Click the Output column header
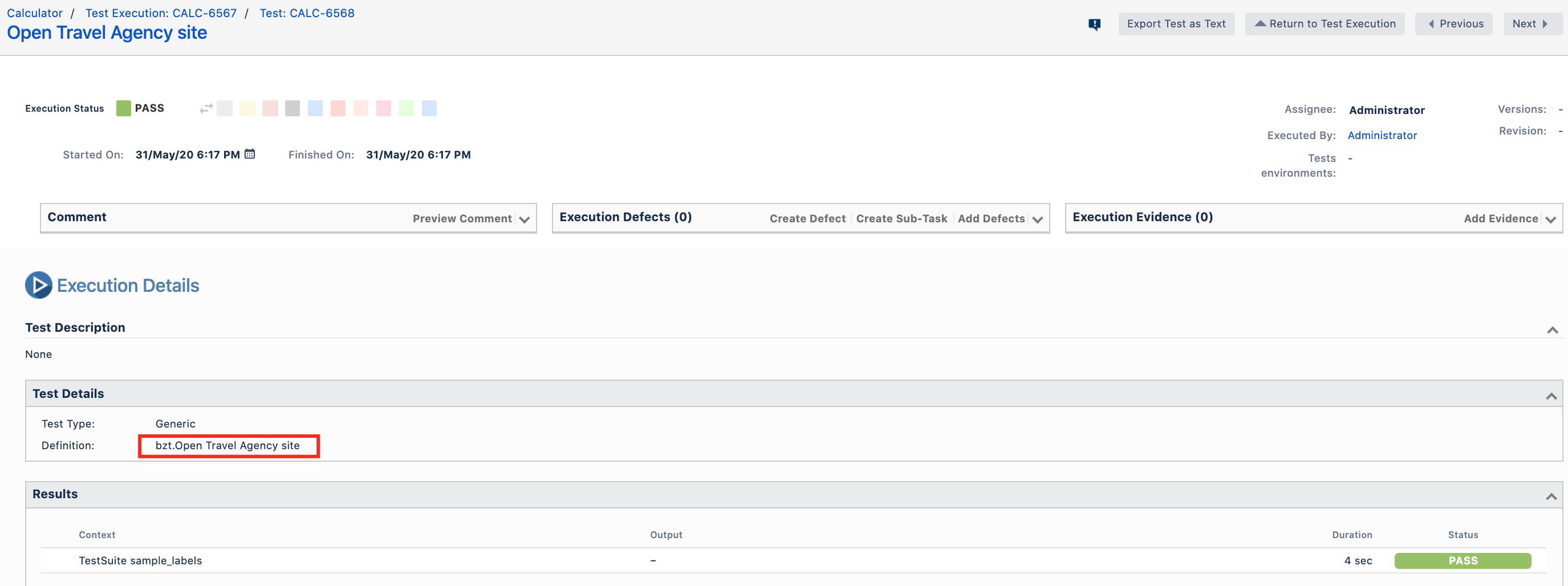This screenshot has height=586, width=1568. coord(666,535)
